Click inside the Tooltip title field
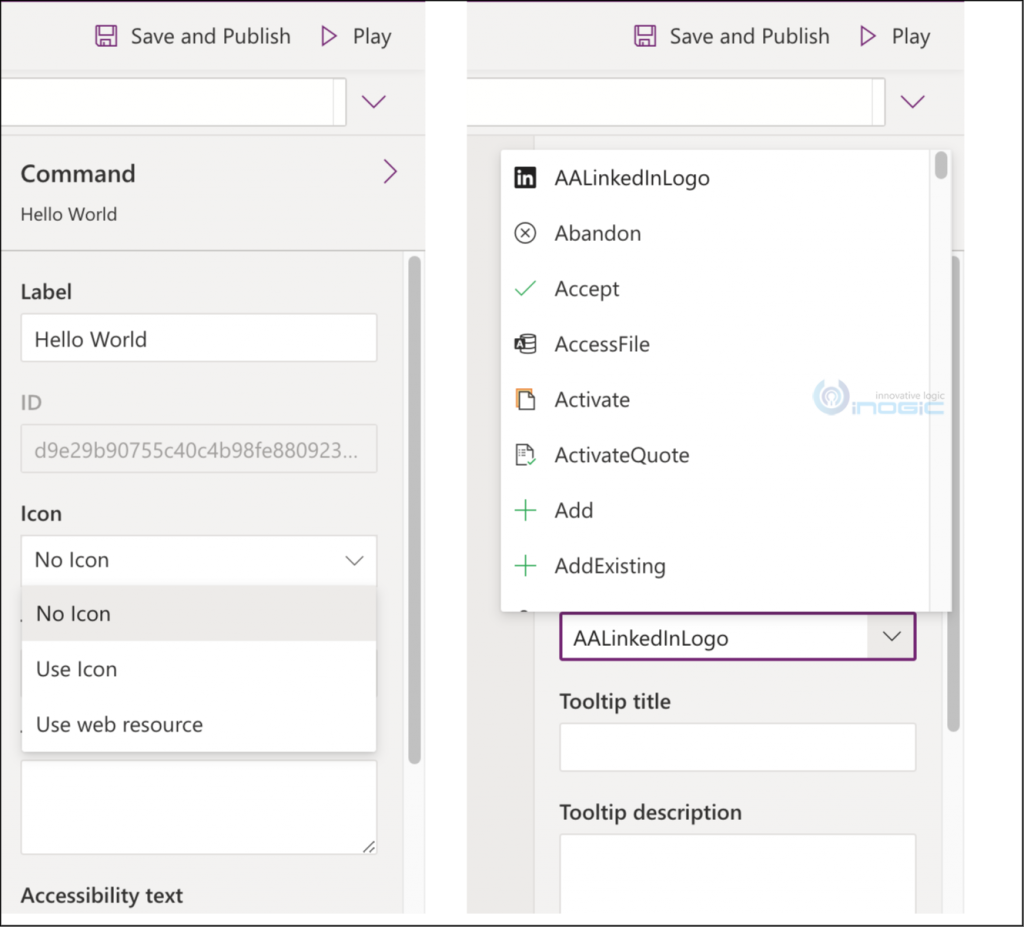Viewport: 1024px width, 927px height. [x=737, y=747]
